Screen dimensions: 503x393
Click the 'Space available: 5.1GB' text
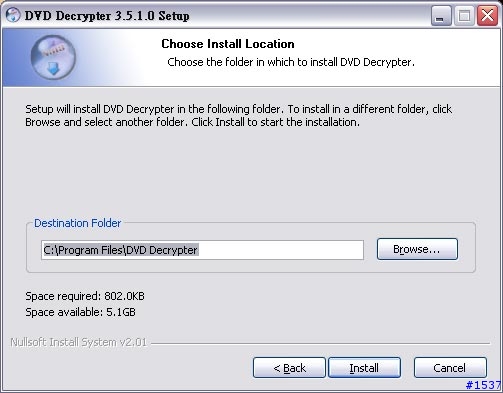click(x=80, y=312)
